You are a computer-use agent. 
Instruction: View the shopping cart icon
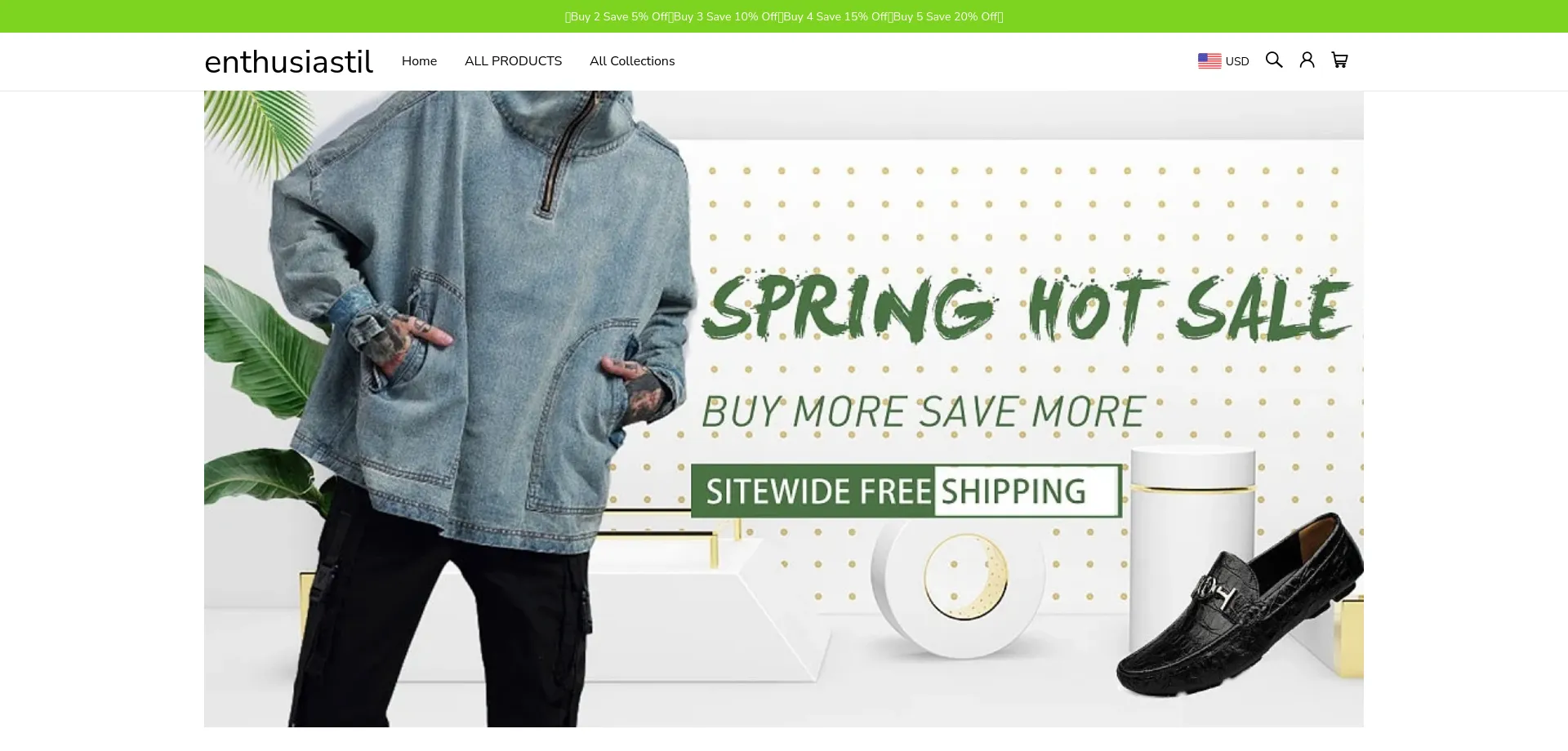pyautogui.click(x=1339, y=60)
